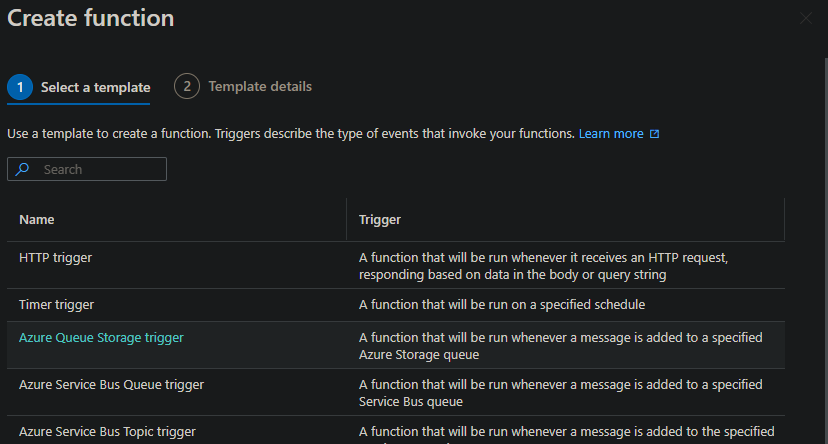Click the search magnifier icon

(23, 169)
